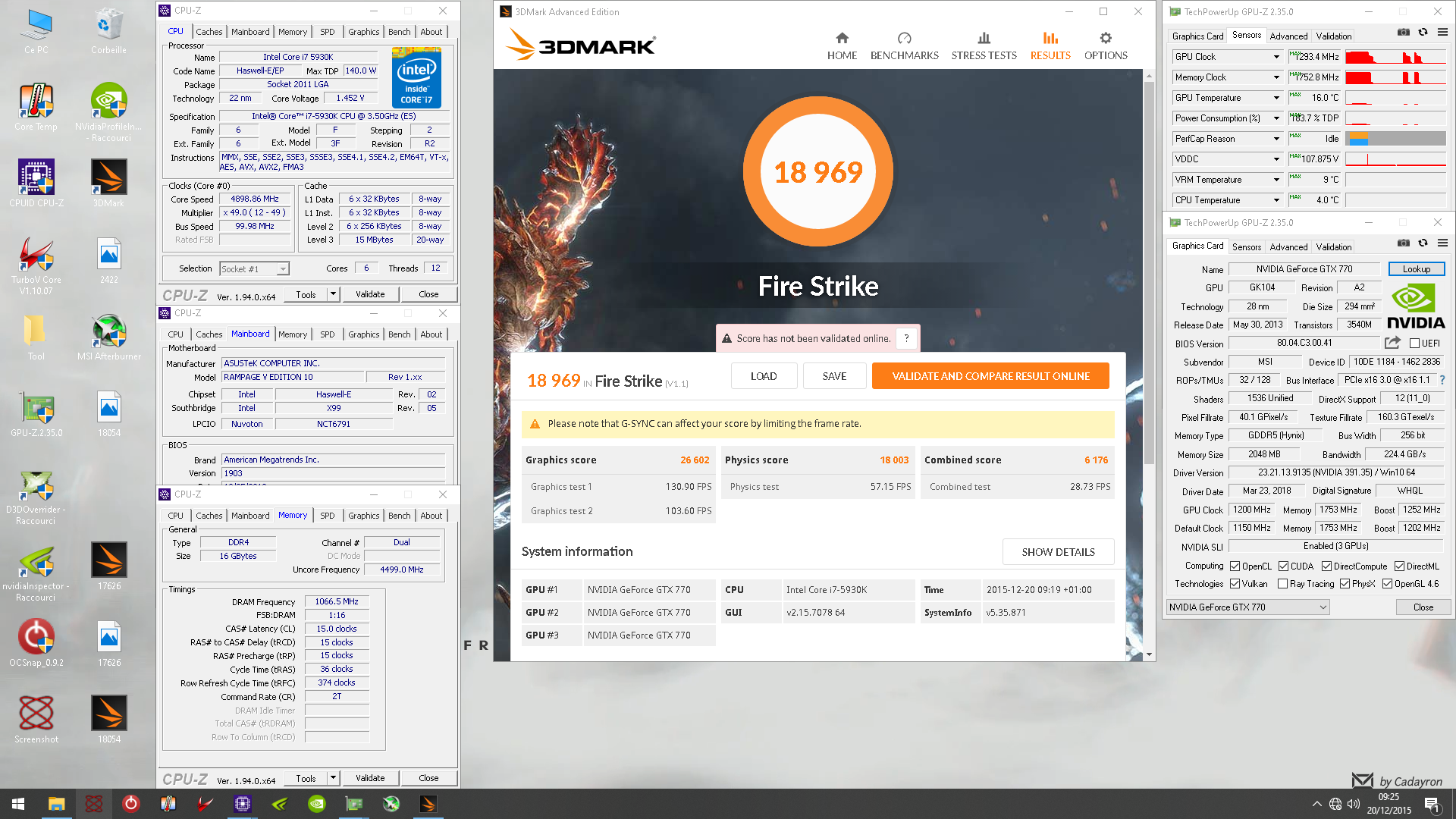
Task: Toggle OpenGL 4.6 checkbox
Action: pos(1387,584)
